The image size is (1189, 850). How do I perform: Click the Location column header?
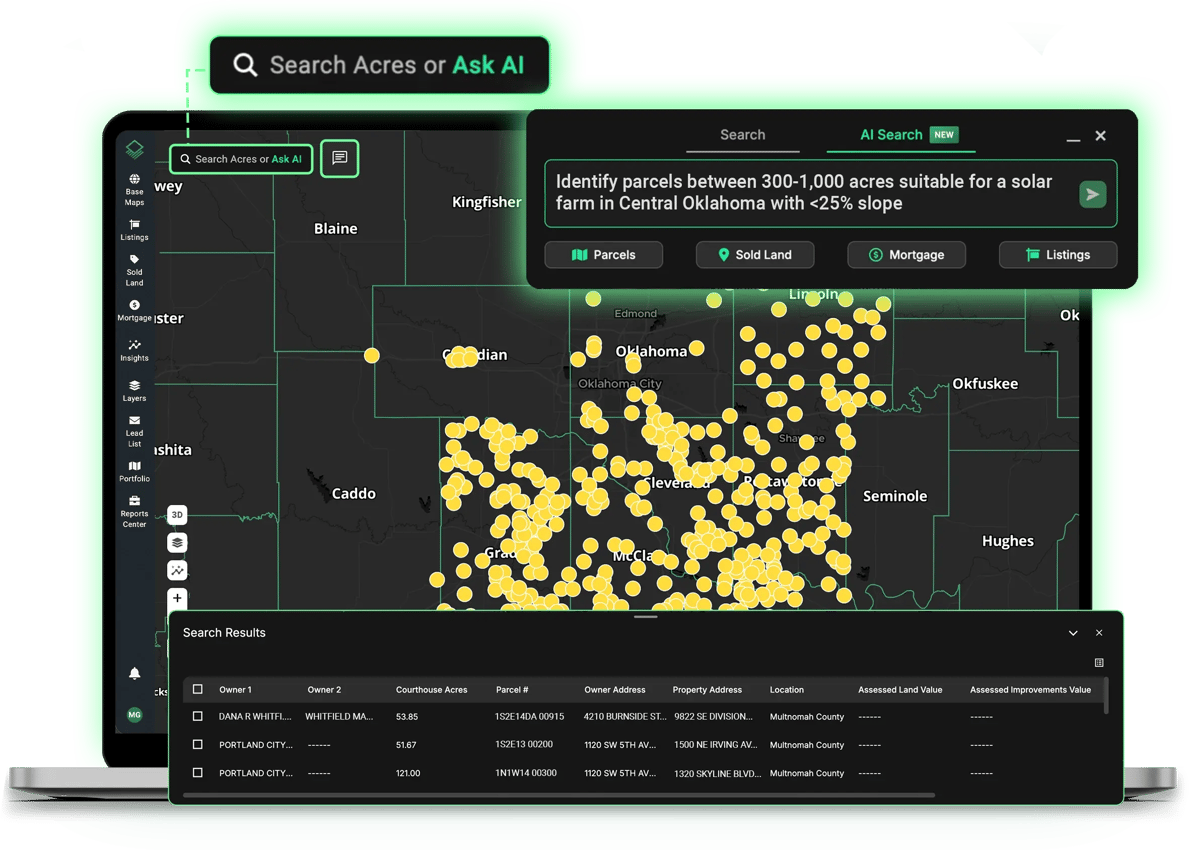[x=786, y=690]
